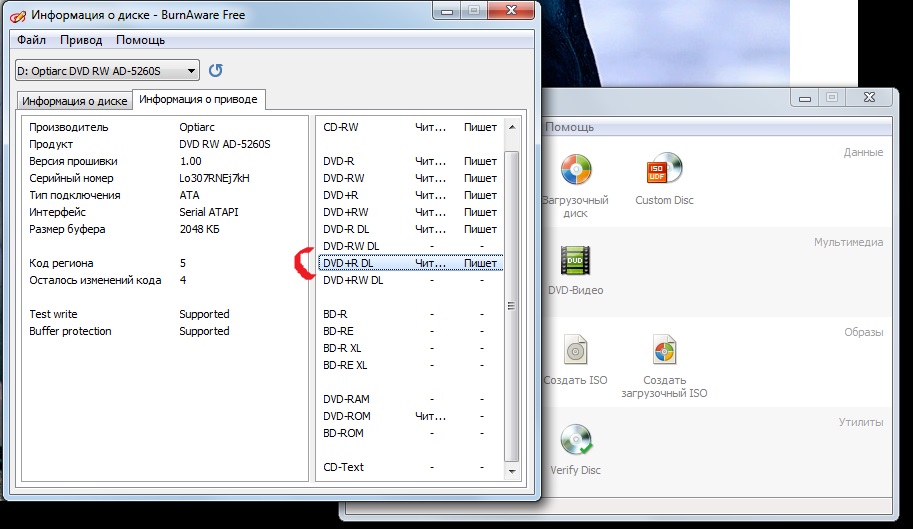Select the DVD-RW DL row

pyautogui.click(x=411, y=246)
